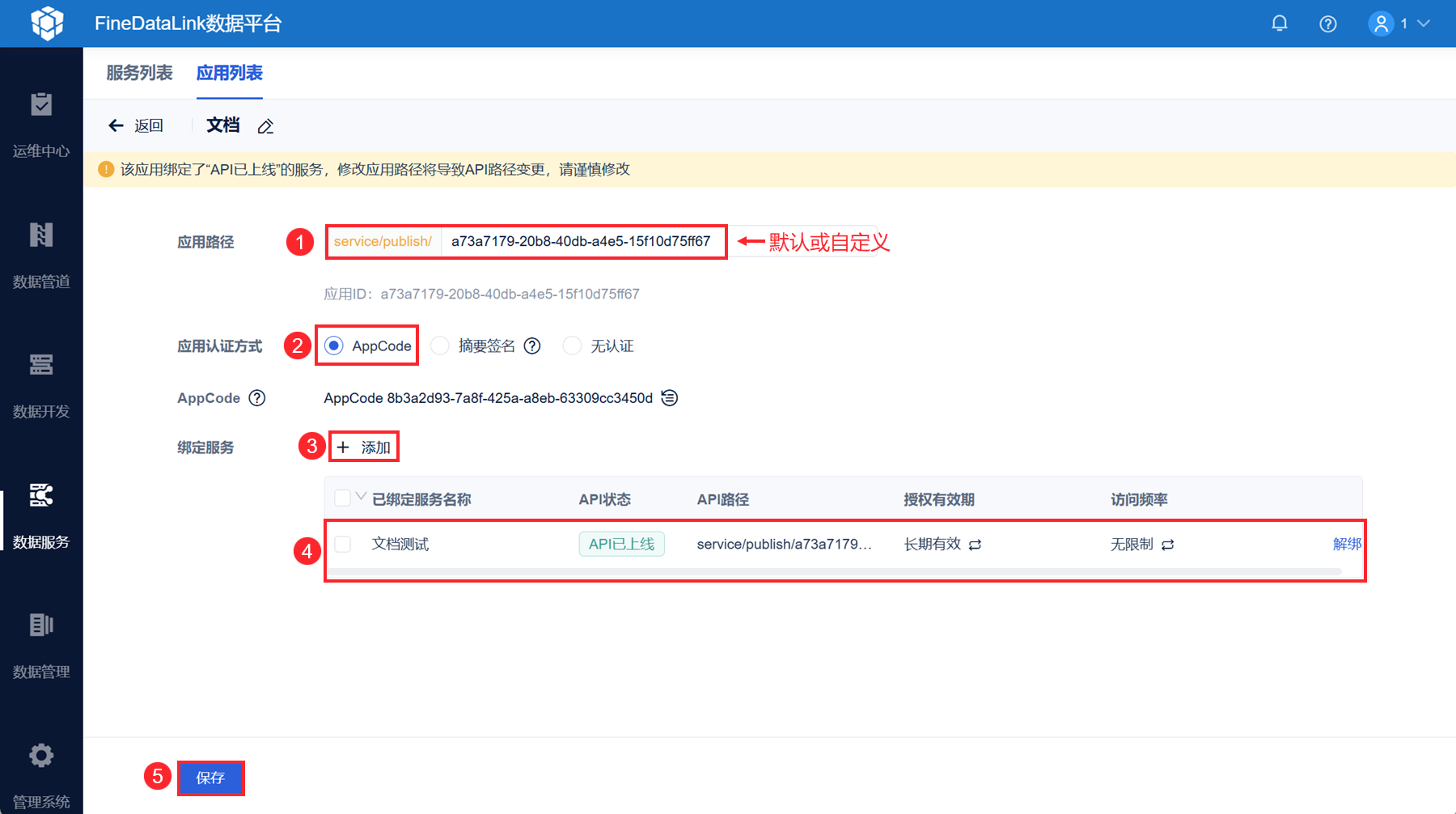Open the help question mark icon in header
Screen dimensions: 1456x814
[1328, 23]
